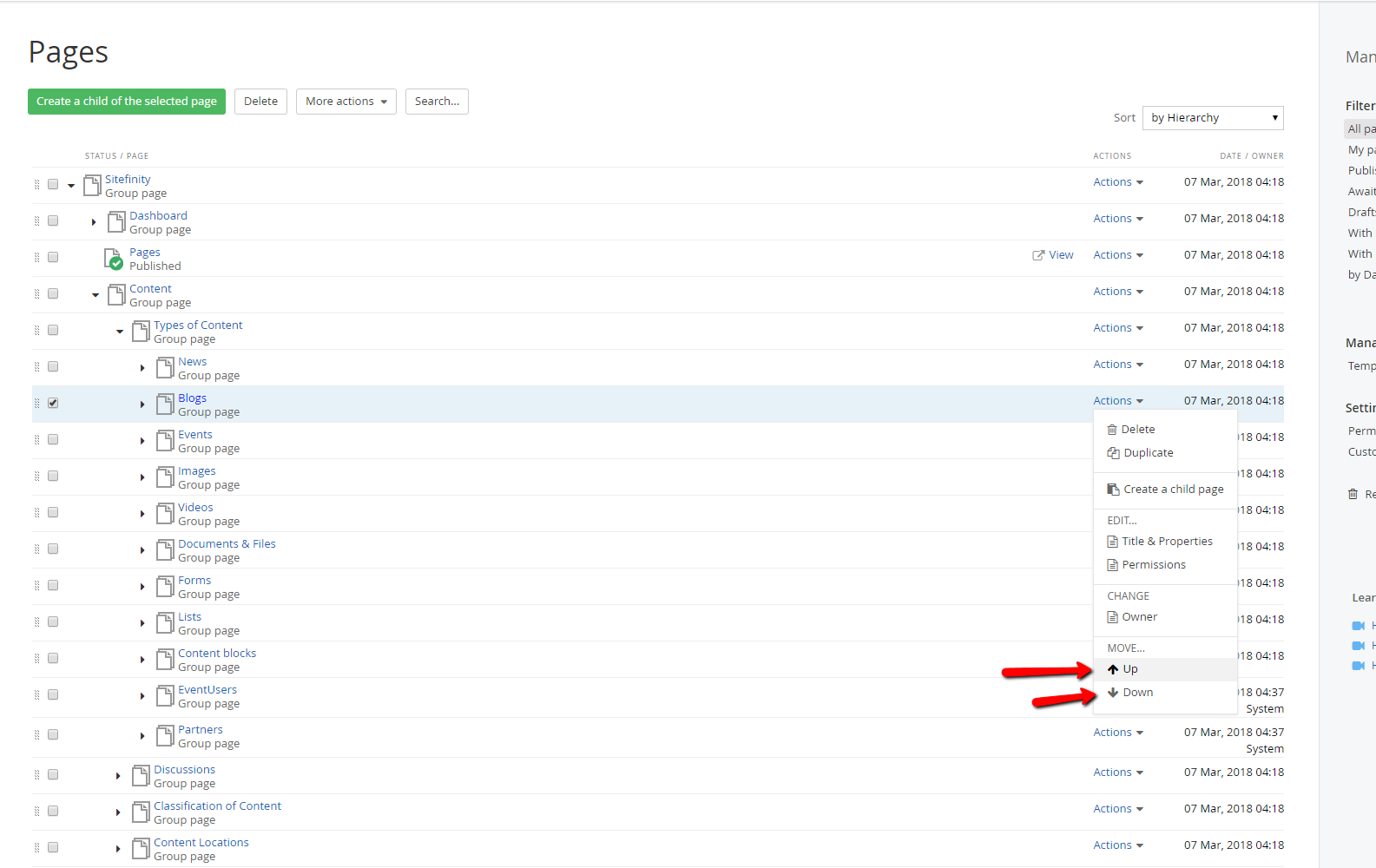Viewport: 1376px width, 868px height.
Task: Click the page icon beside Discussions
Action: click(x=141, y=775)
